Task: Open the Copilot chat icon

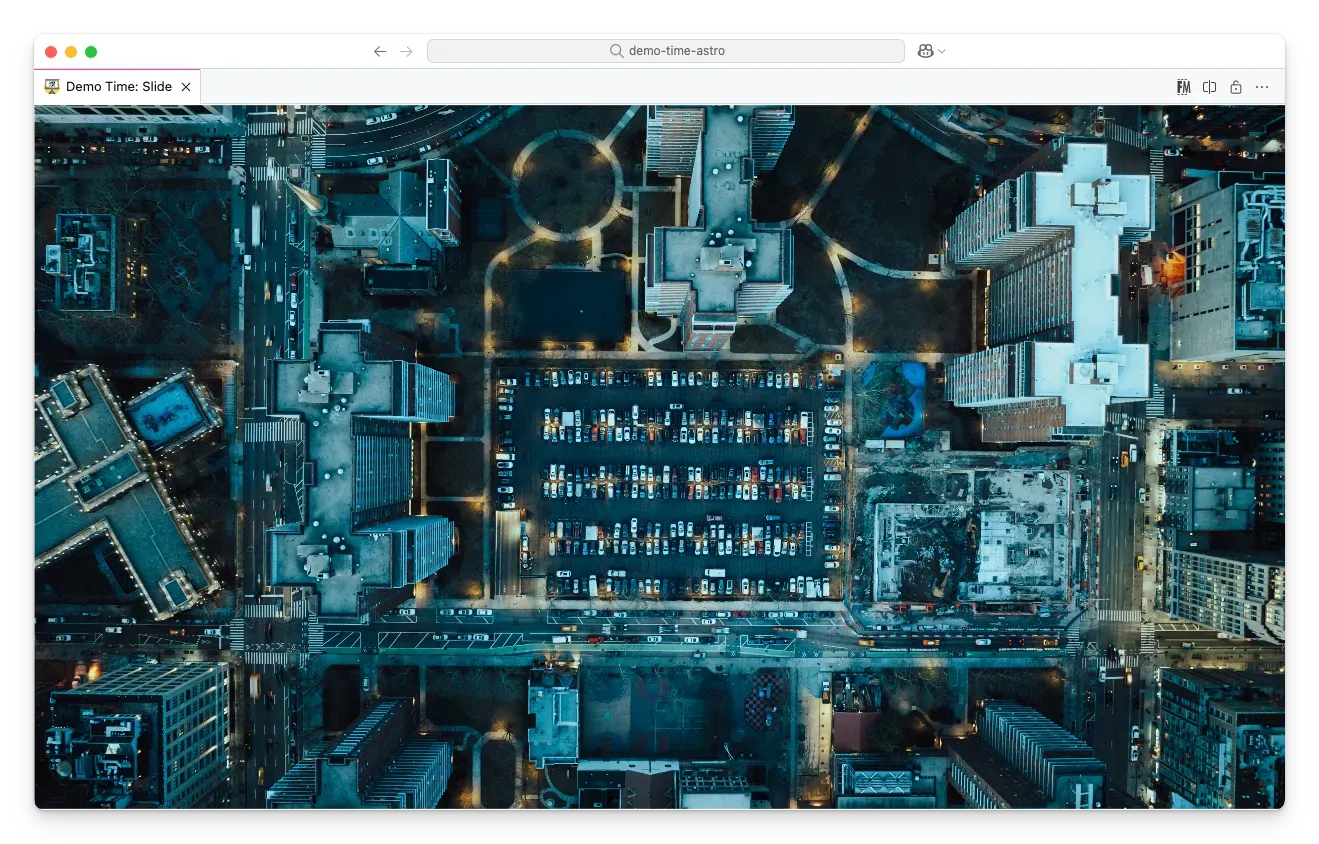Action: (x=926, y=51)
